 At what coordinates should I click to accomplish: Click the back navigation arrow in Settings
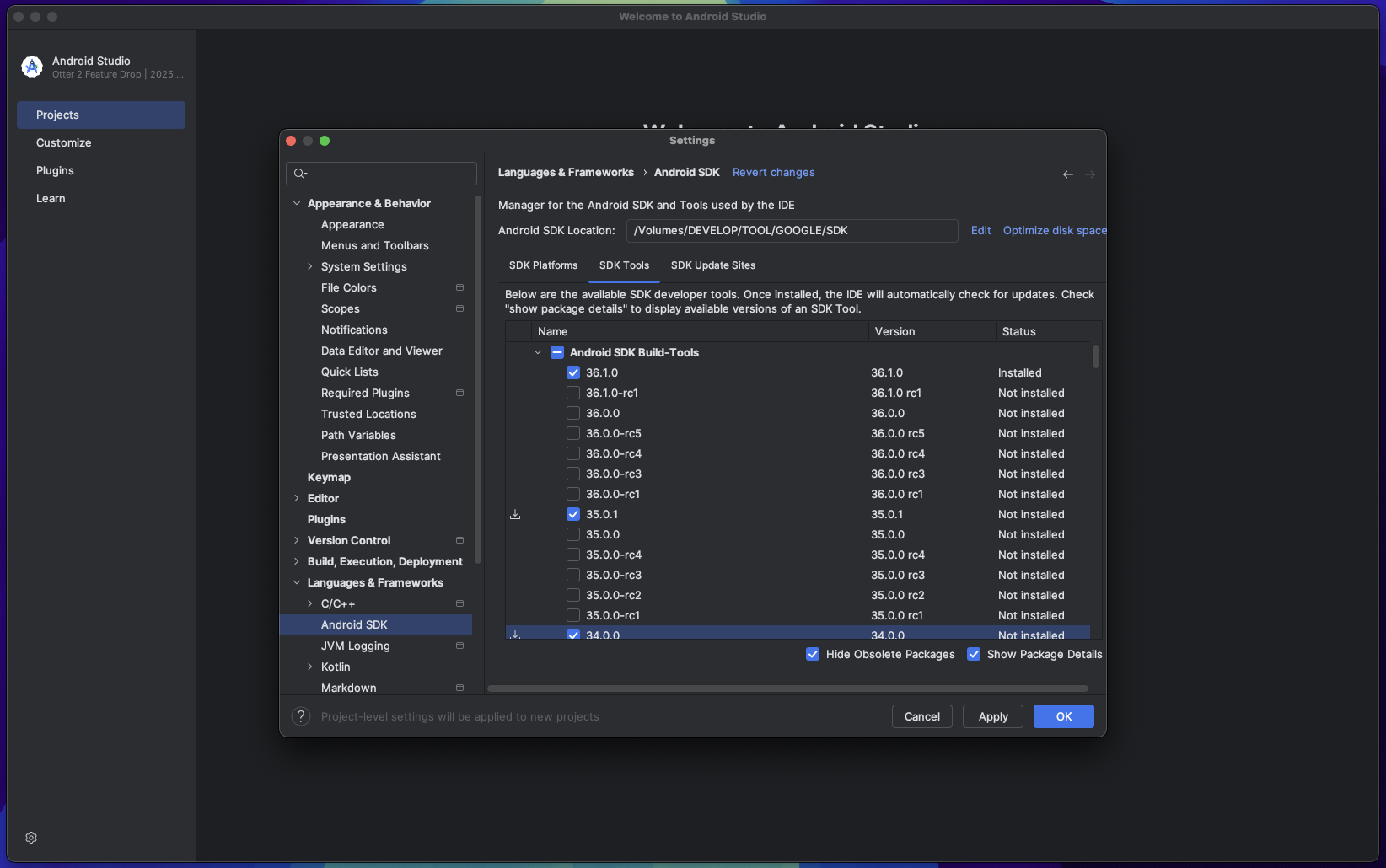1067,174
